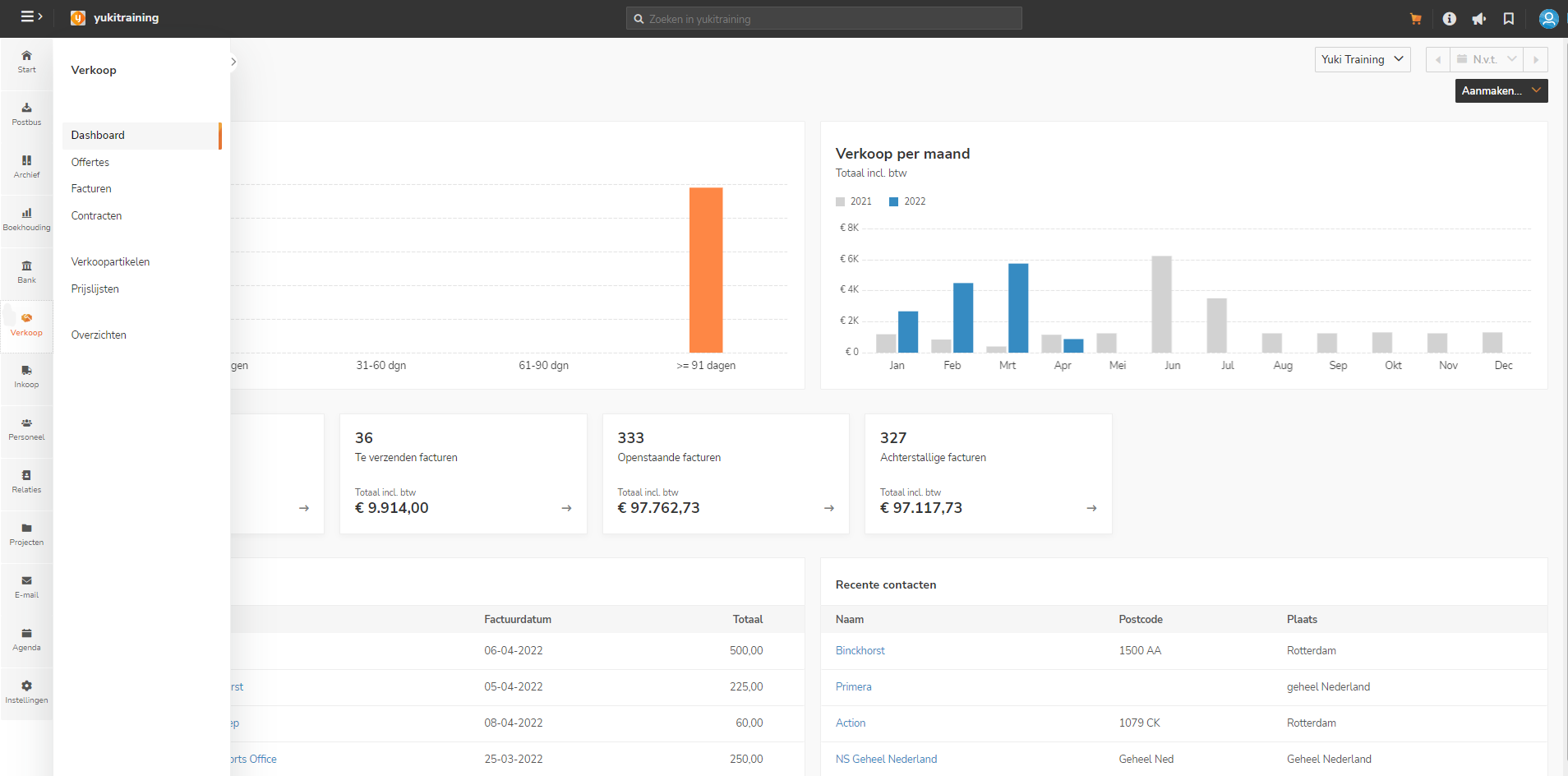Click the Zoeken in yukitraining search field
Screen dimensions: 1568x776
(824, 18)
